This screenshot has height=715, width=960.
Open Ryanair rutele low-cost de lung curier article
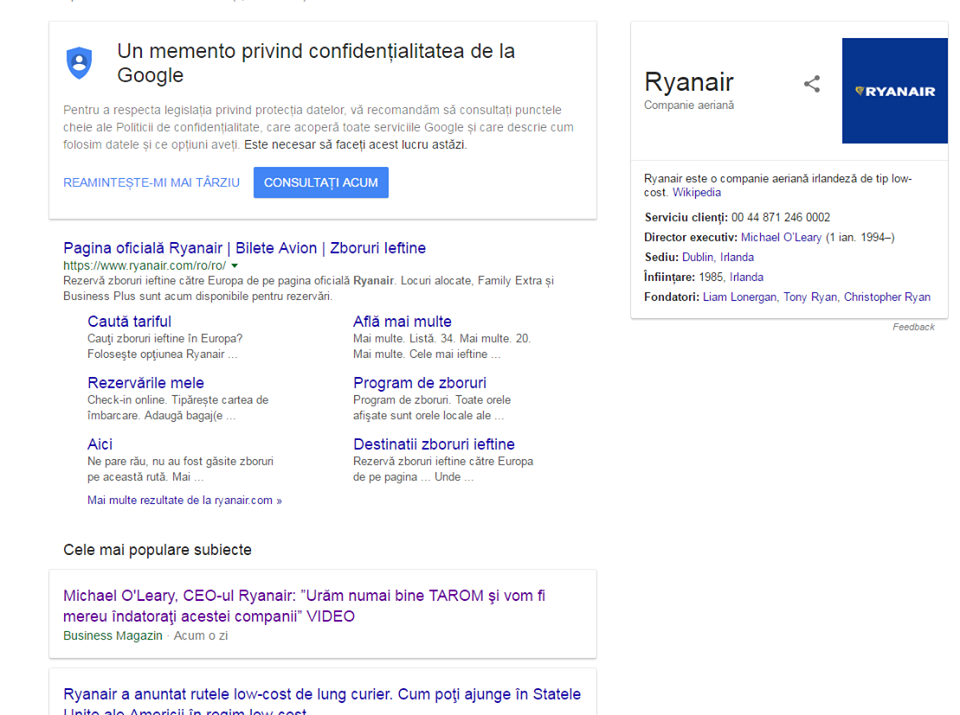(x=322, y=702)
